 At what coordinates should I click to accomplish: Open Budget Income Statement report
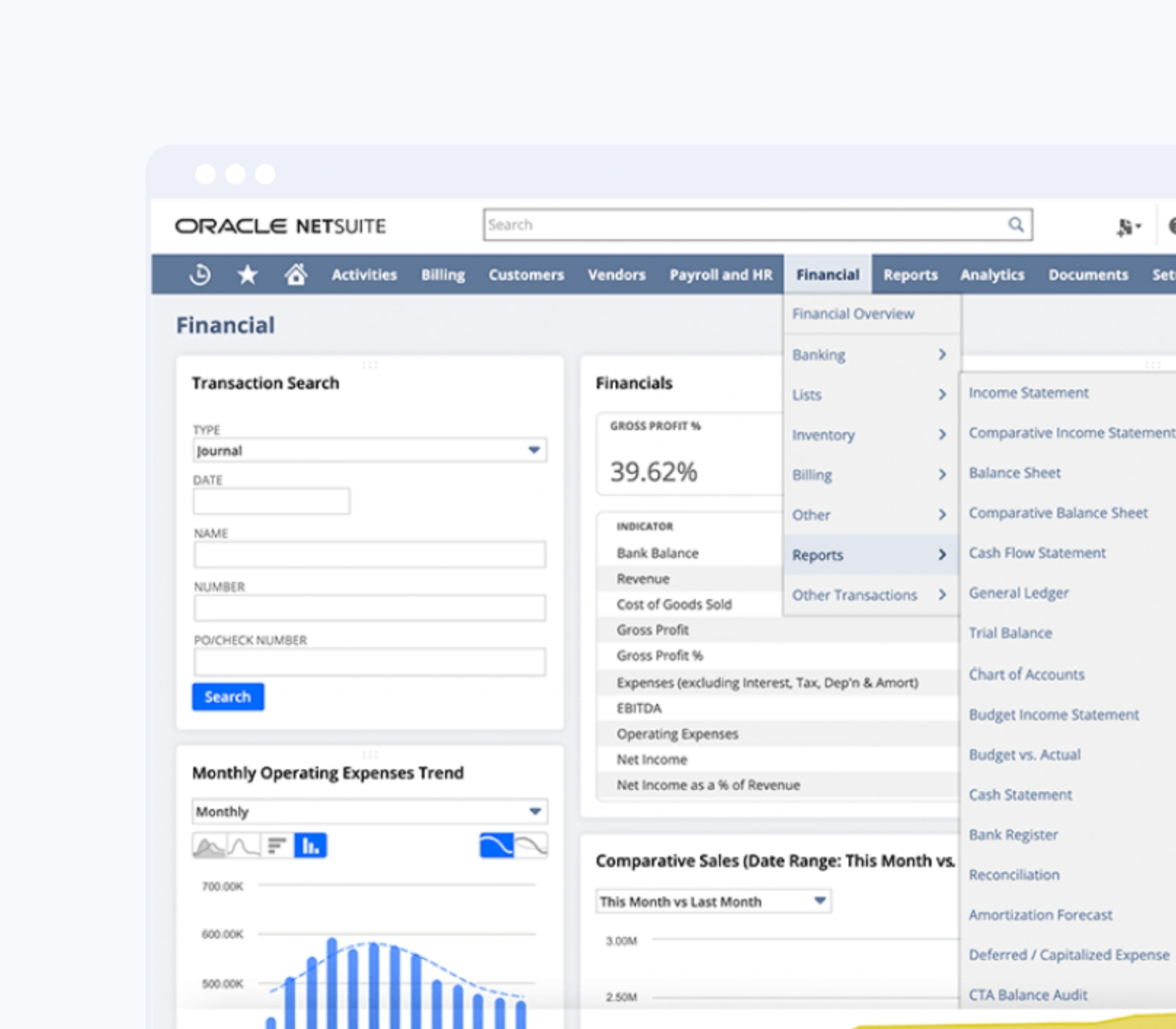point(1053,714)
